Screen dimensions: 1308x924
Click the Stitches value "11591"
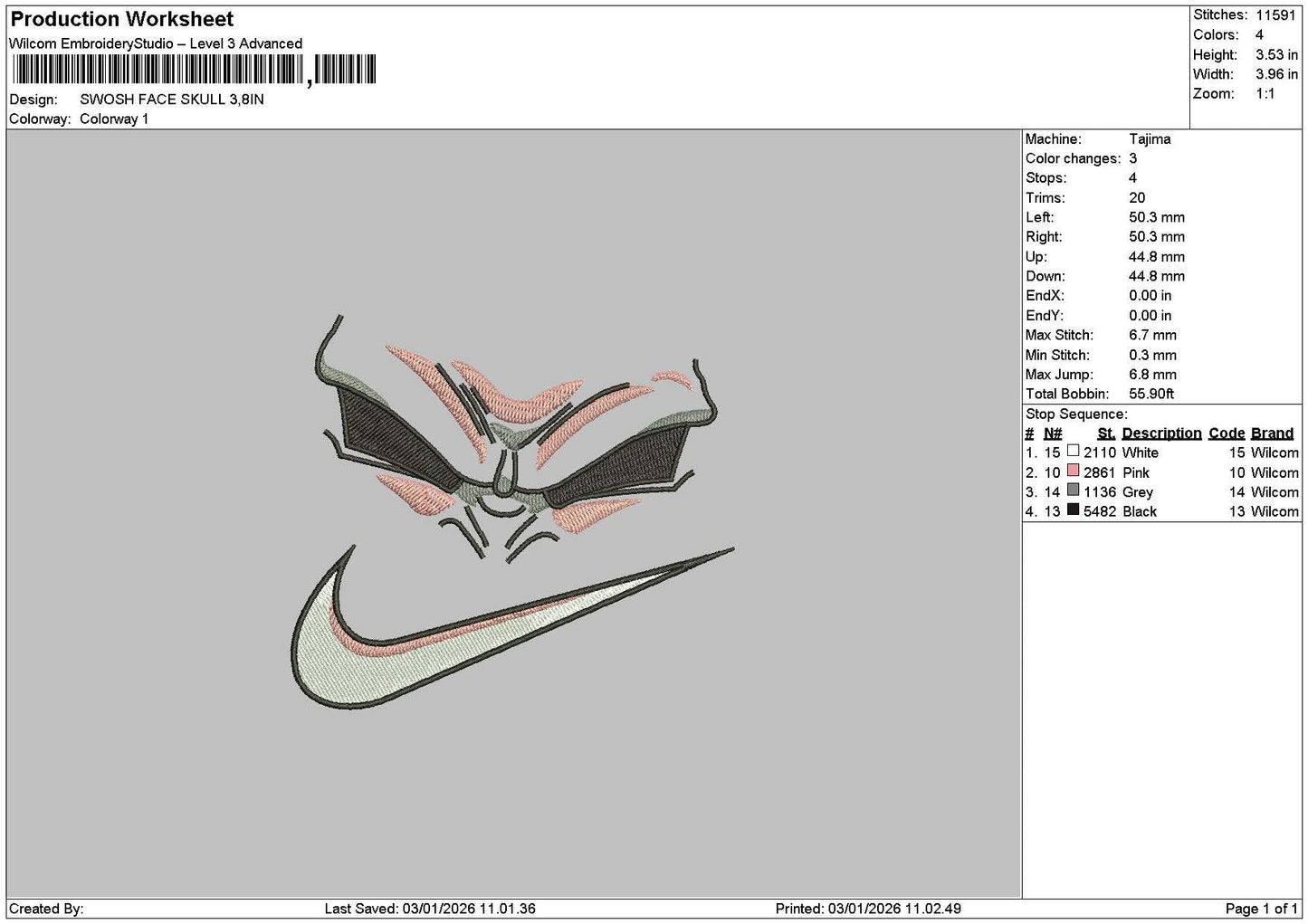pyautogui.click(x=1276, y=15)
